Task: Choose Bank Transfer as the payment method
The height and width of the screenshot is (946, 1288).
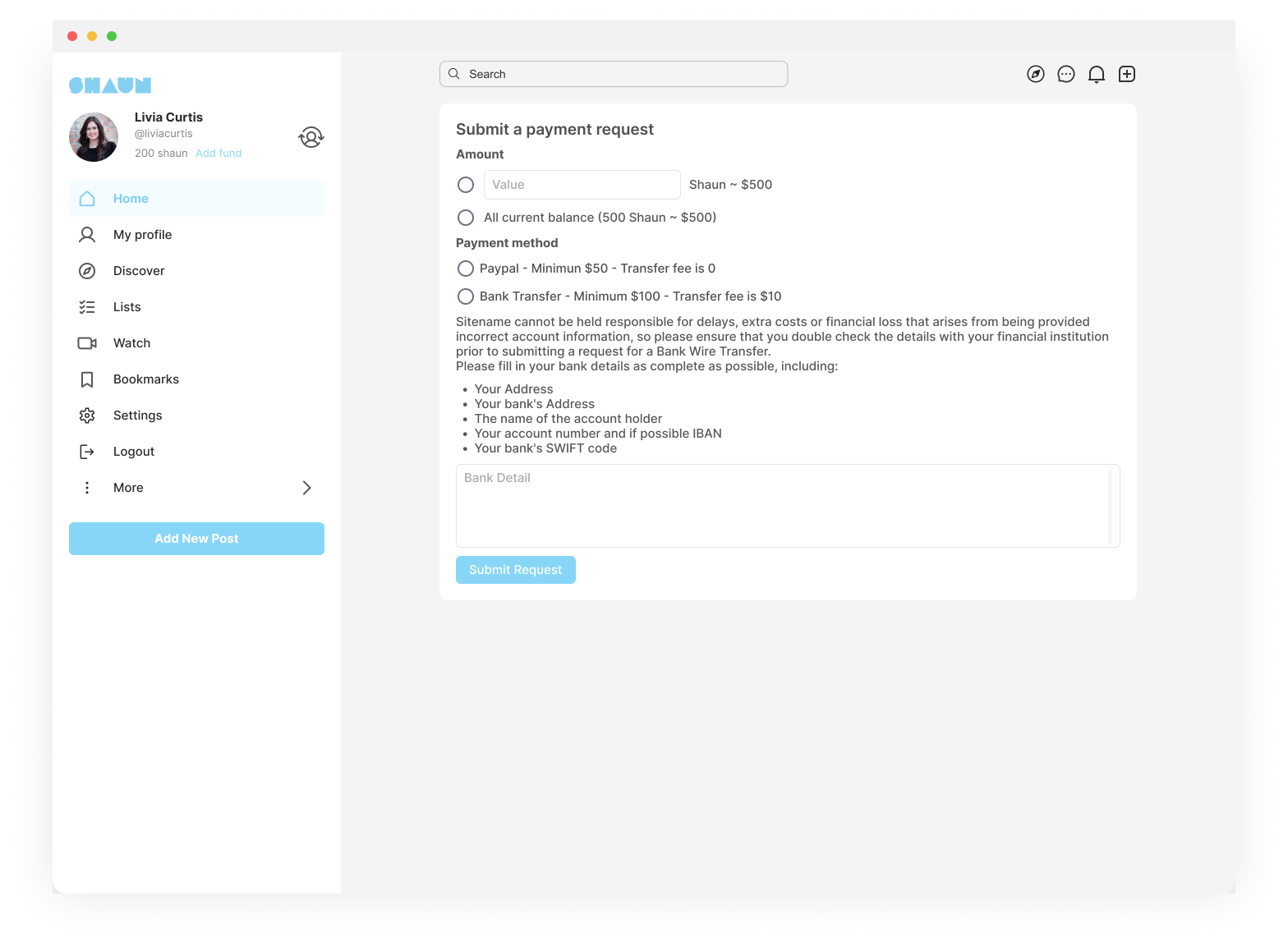Action: pyautogui.click(x=466, y=296)
